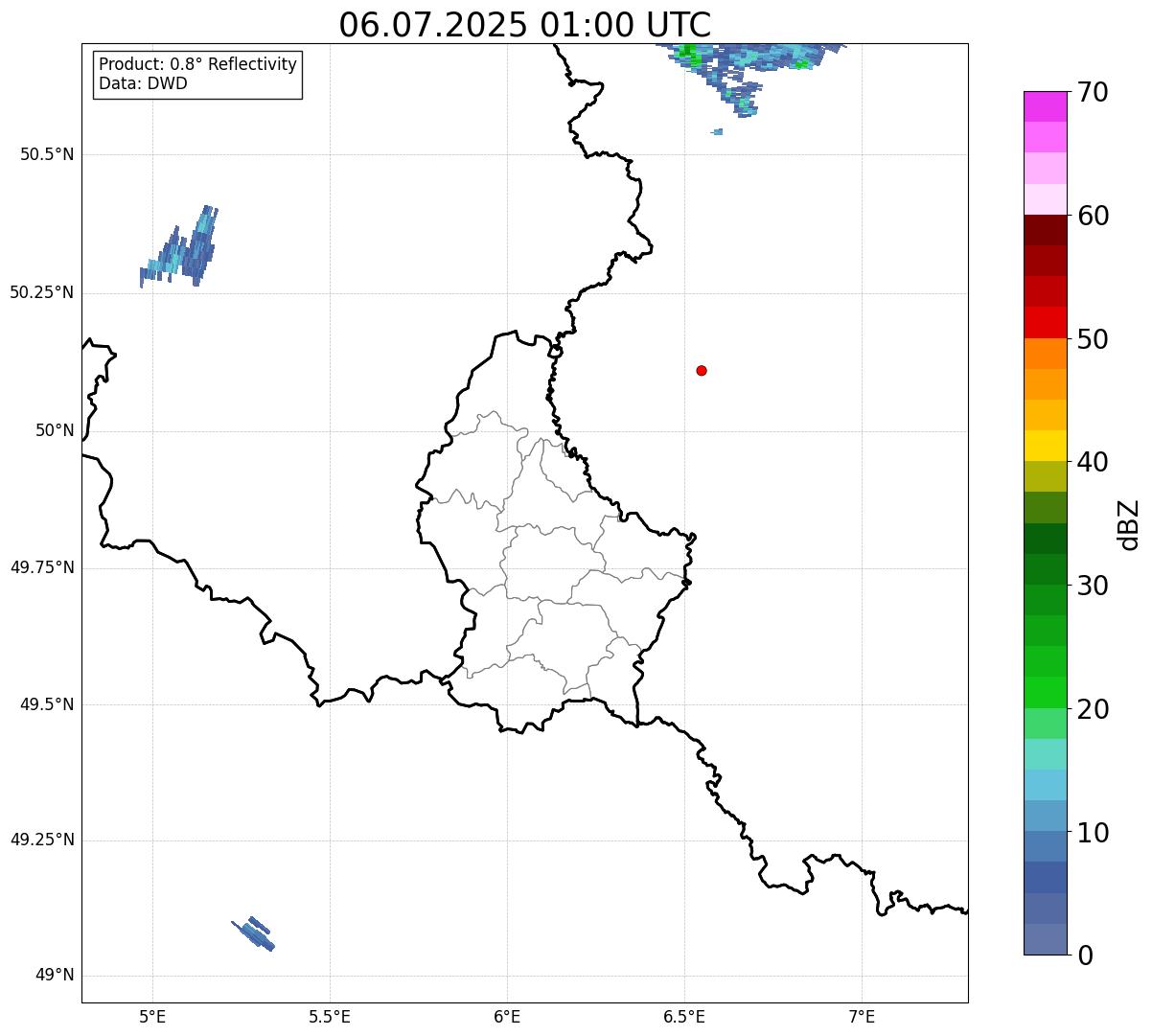This screenshot has height=1036, width=1152.
Task: Click the 50.25°N latitude label
Action: (x=42, y=292)
